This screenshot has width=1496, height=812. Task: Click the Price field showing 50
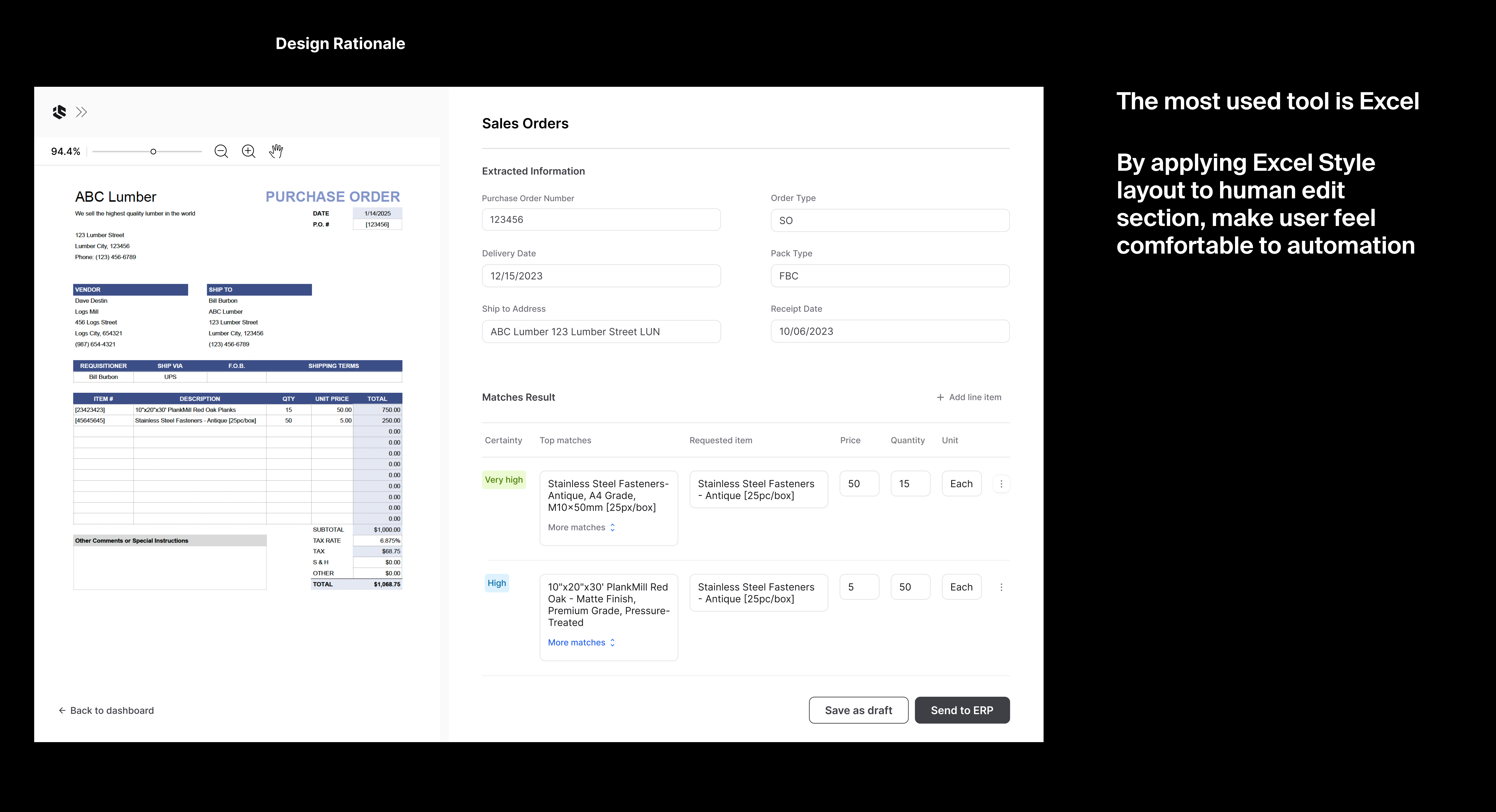coord(859,483)
